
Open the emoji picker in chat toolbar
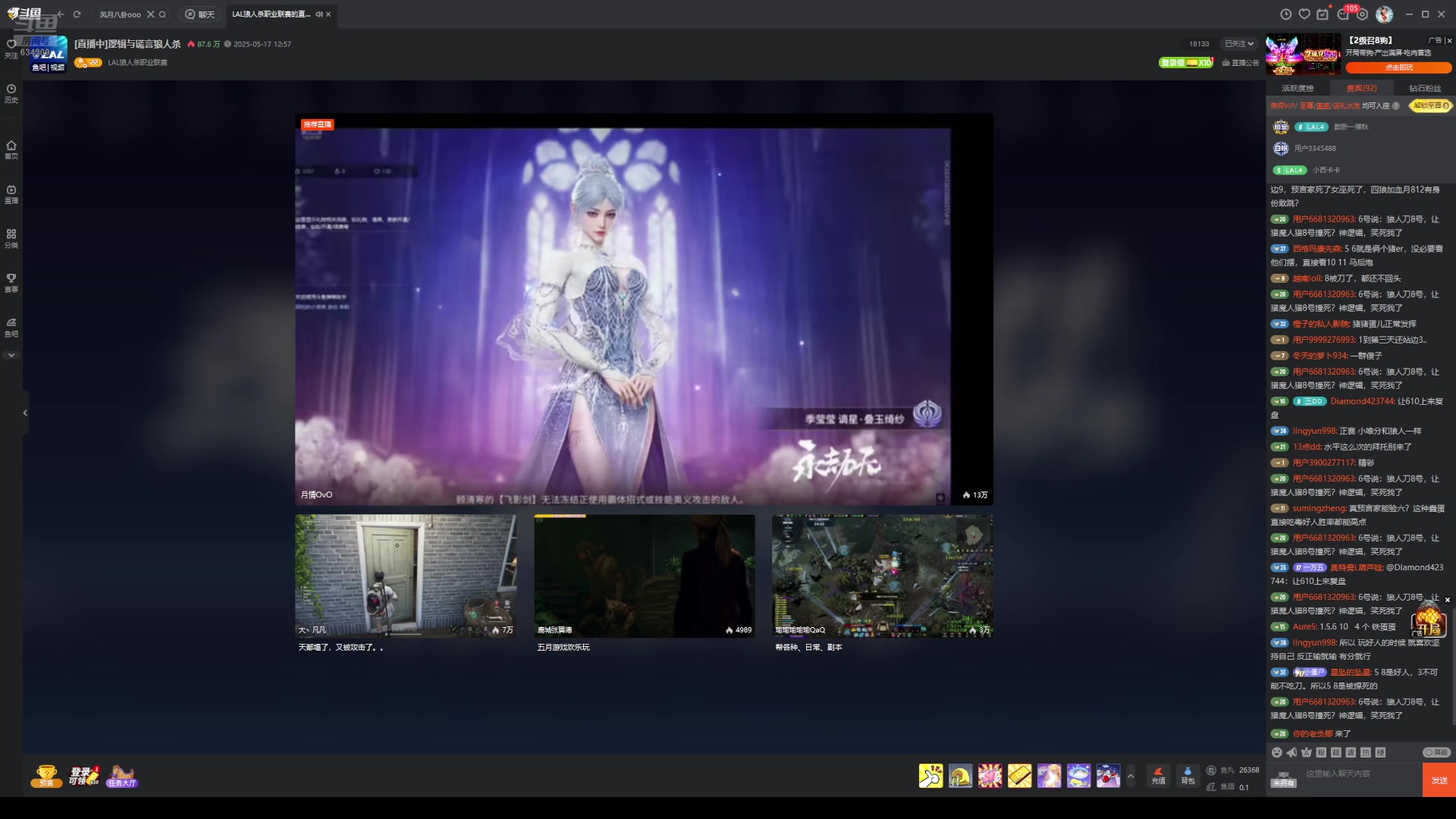(x=1277, y=752)
